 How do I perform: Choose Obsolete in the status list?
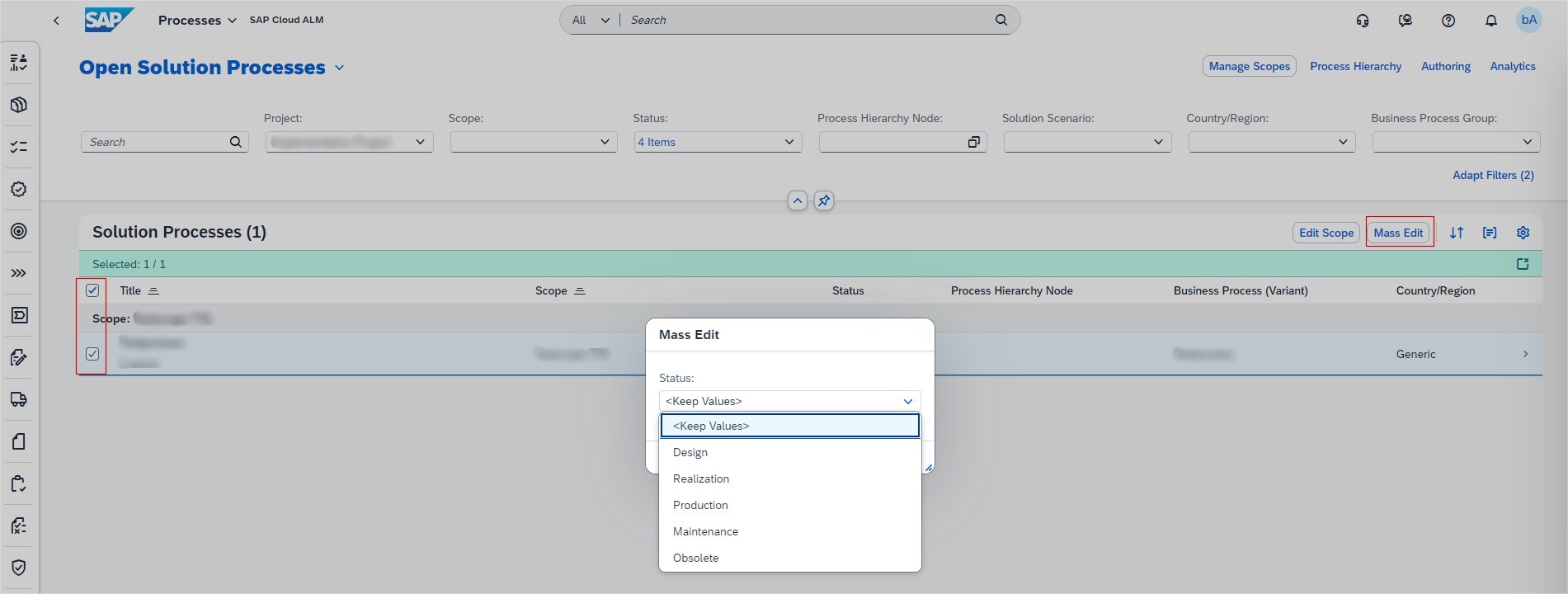[695, 558]
